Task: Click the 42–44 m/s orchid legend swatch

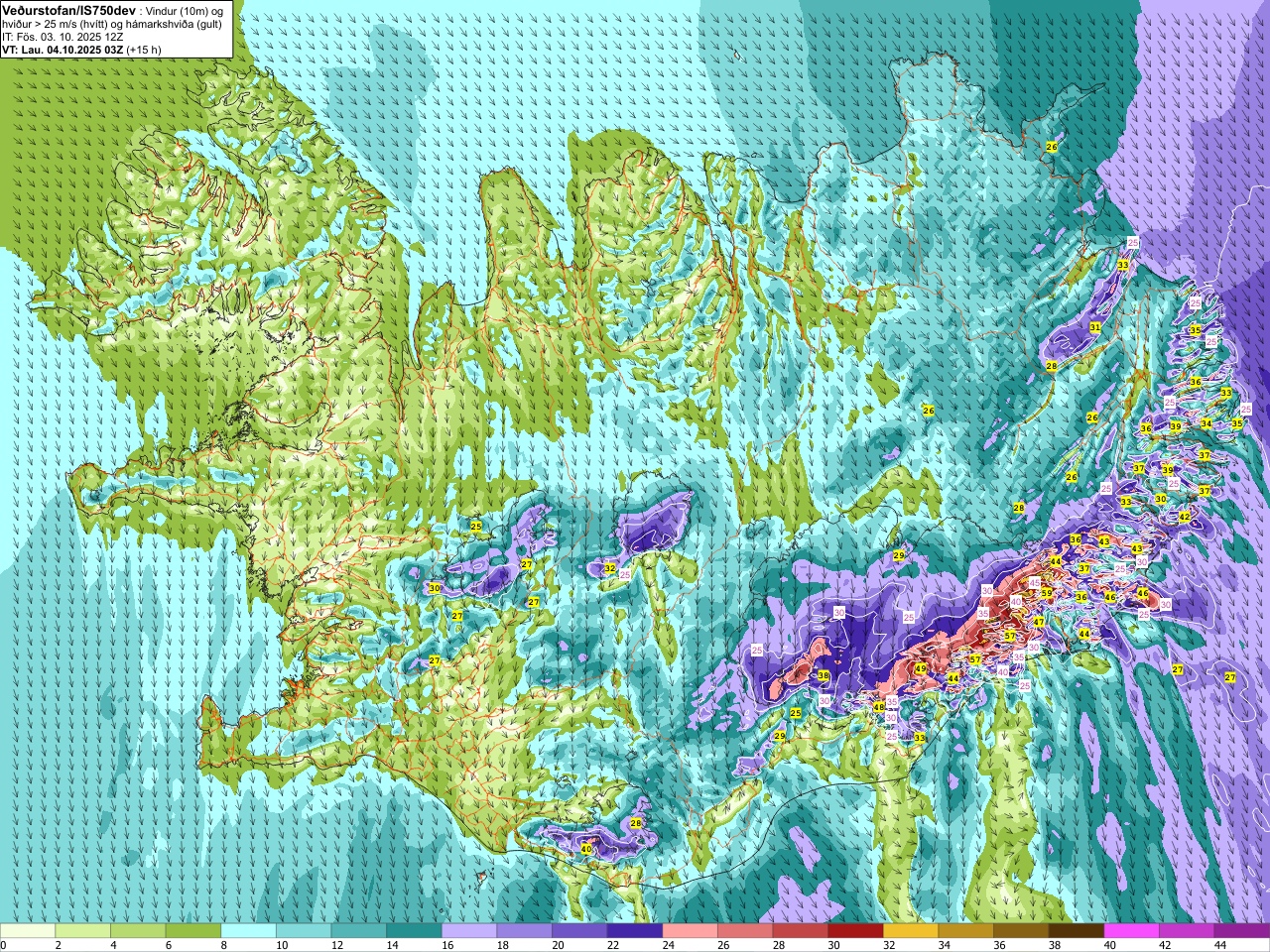Action: pos(1186,931)
